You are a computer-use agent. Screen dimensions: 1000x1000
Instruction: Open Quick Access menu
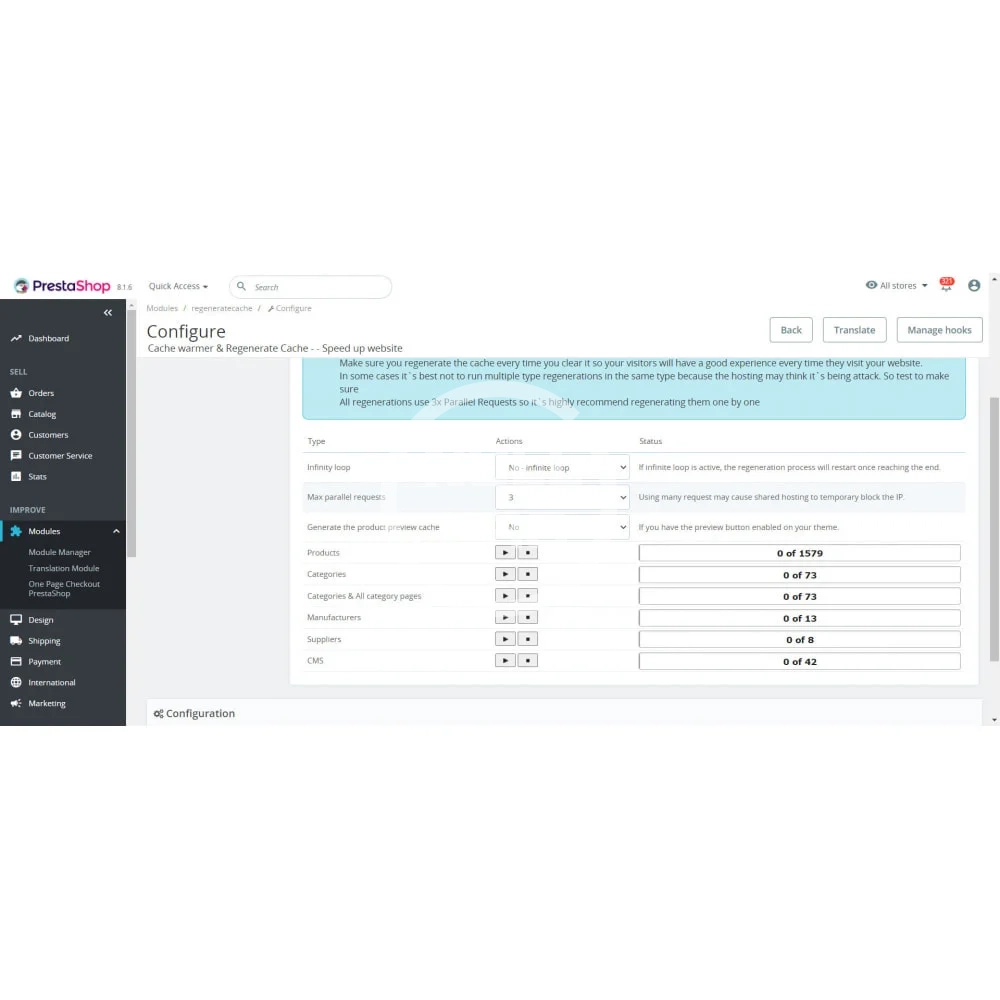(178, 286)
